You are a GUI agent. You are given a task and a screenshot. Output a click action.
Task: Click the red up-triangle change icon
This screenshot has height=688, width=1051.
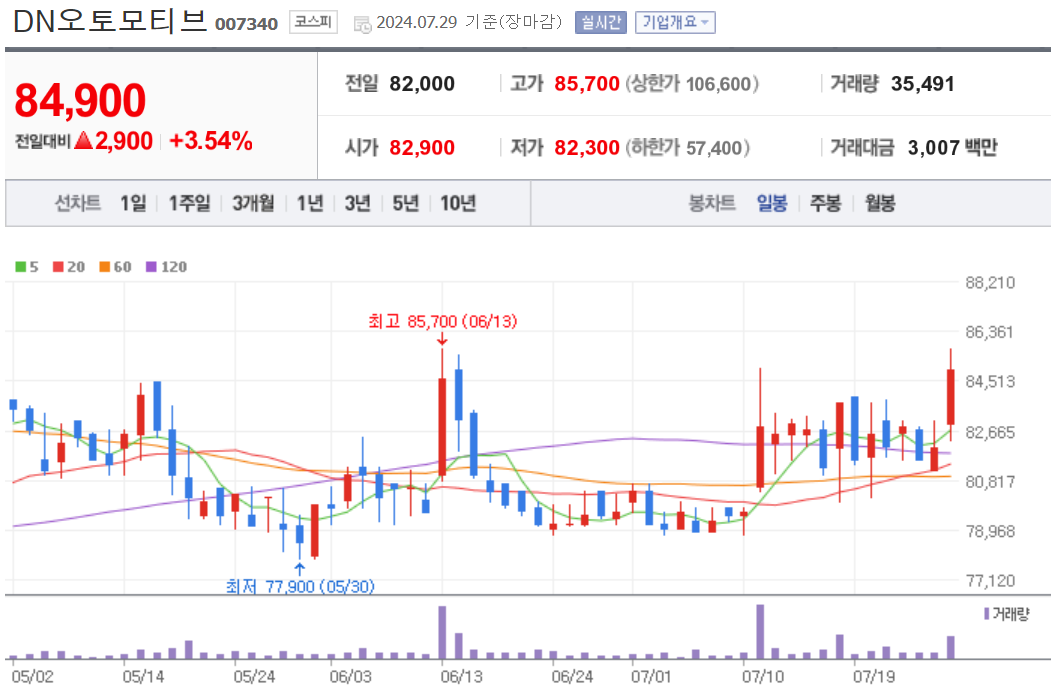[84, 140]
